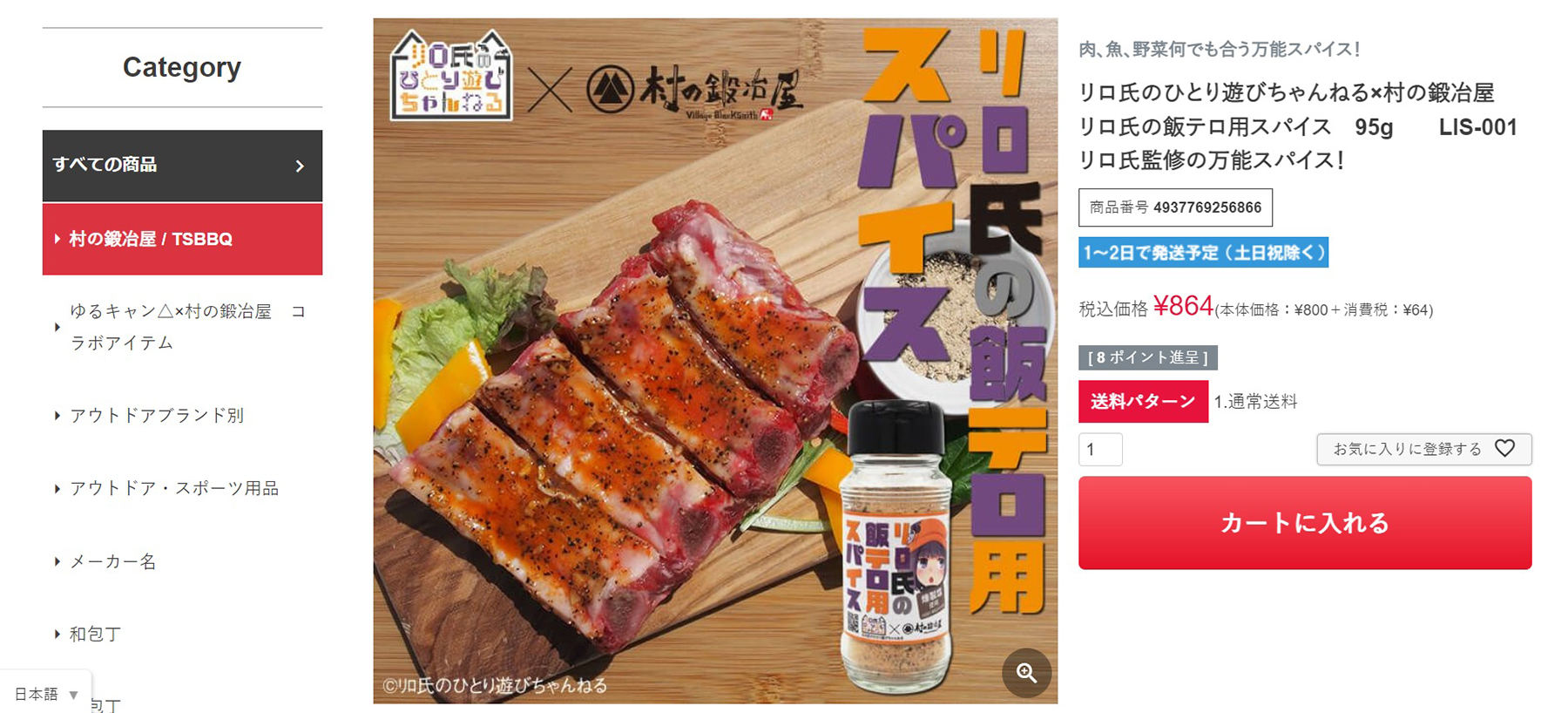Expand the アウトドアブランド別 category

157,415
